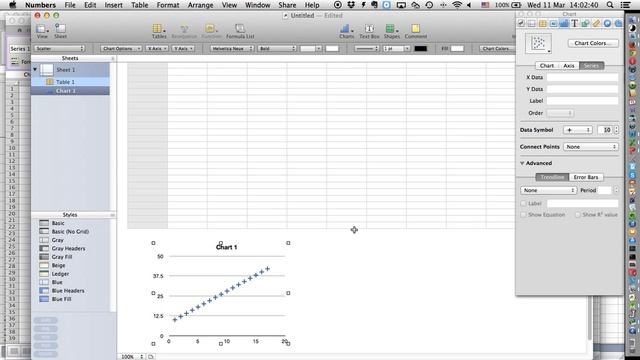
Task: Collapse the Sheet 1 tree item
Action: point(35,69)
